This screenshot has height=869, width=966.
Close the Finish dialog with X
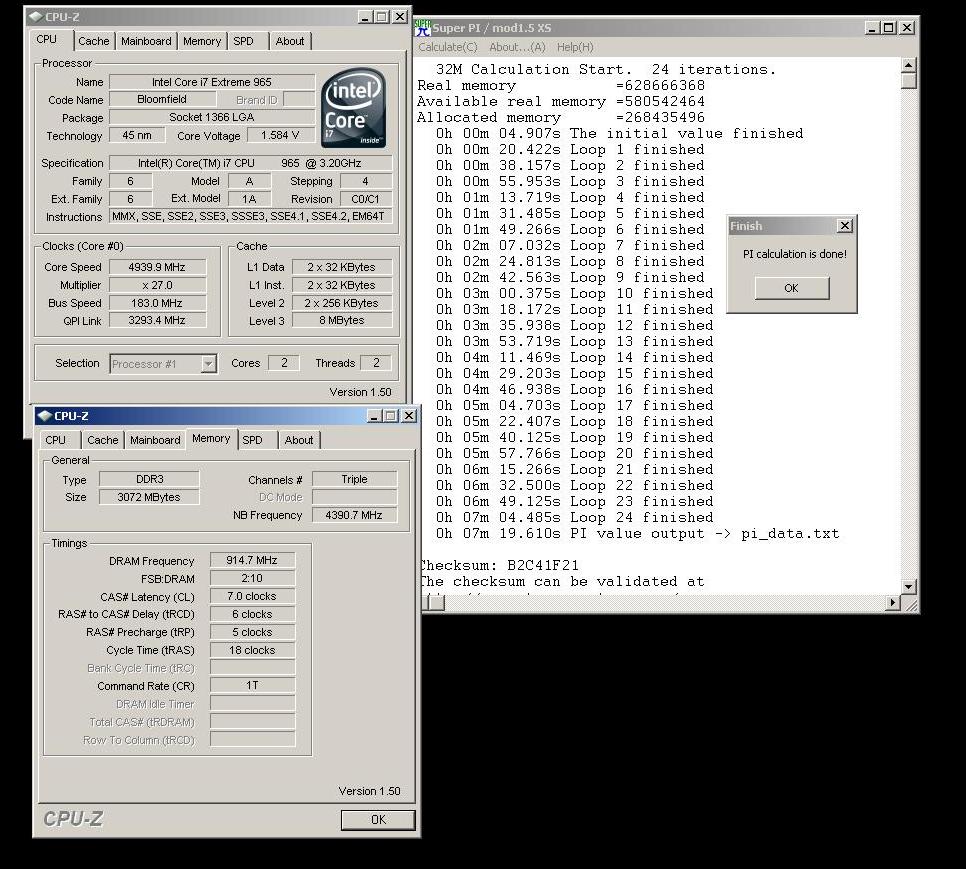(845, 226)
